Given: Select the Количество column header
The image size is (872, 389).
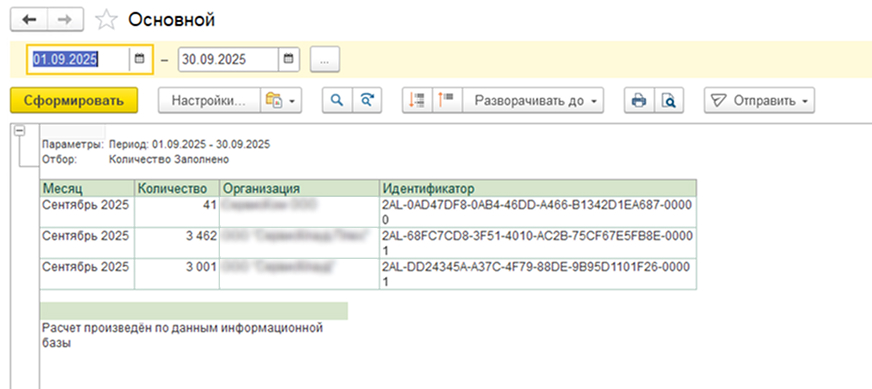Looking at the screenshot, I should point(177,188).
